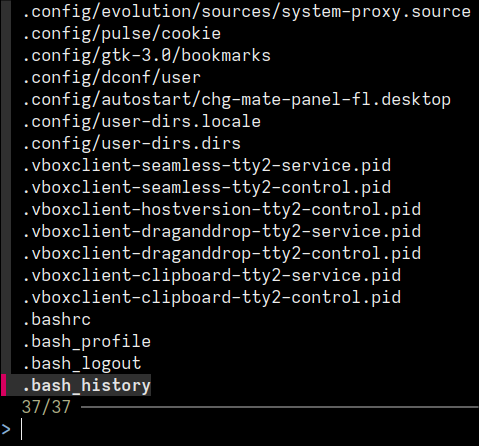479x446 pixels.
Task: Click the 37/37 match counter
Action: coord(46,407)
